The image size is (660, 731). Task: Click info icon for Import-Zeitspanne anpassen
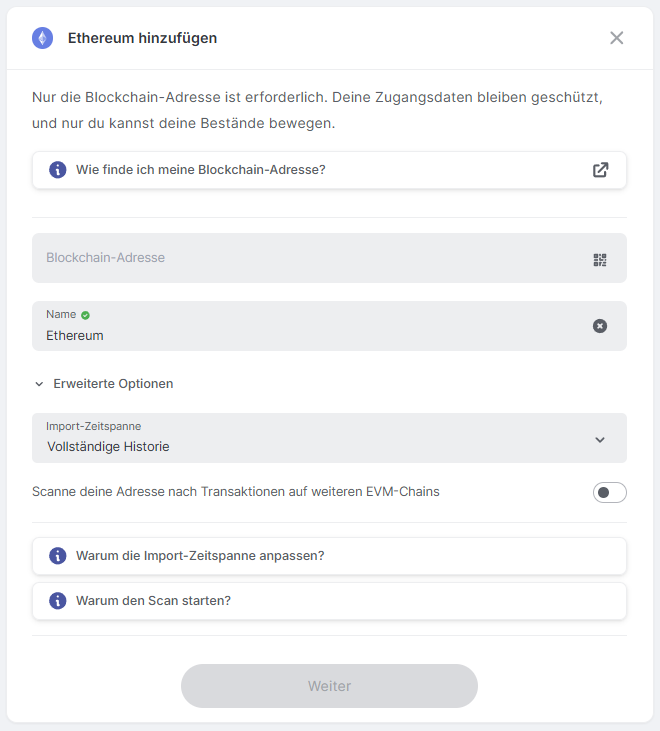(x=58, y=556)
